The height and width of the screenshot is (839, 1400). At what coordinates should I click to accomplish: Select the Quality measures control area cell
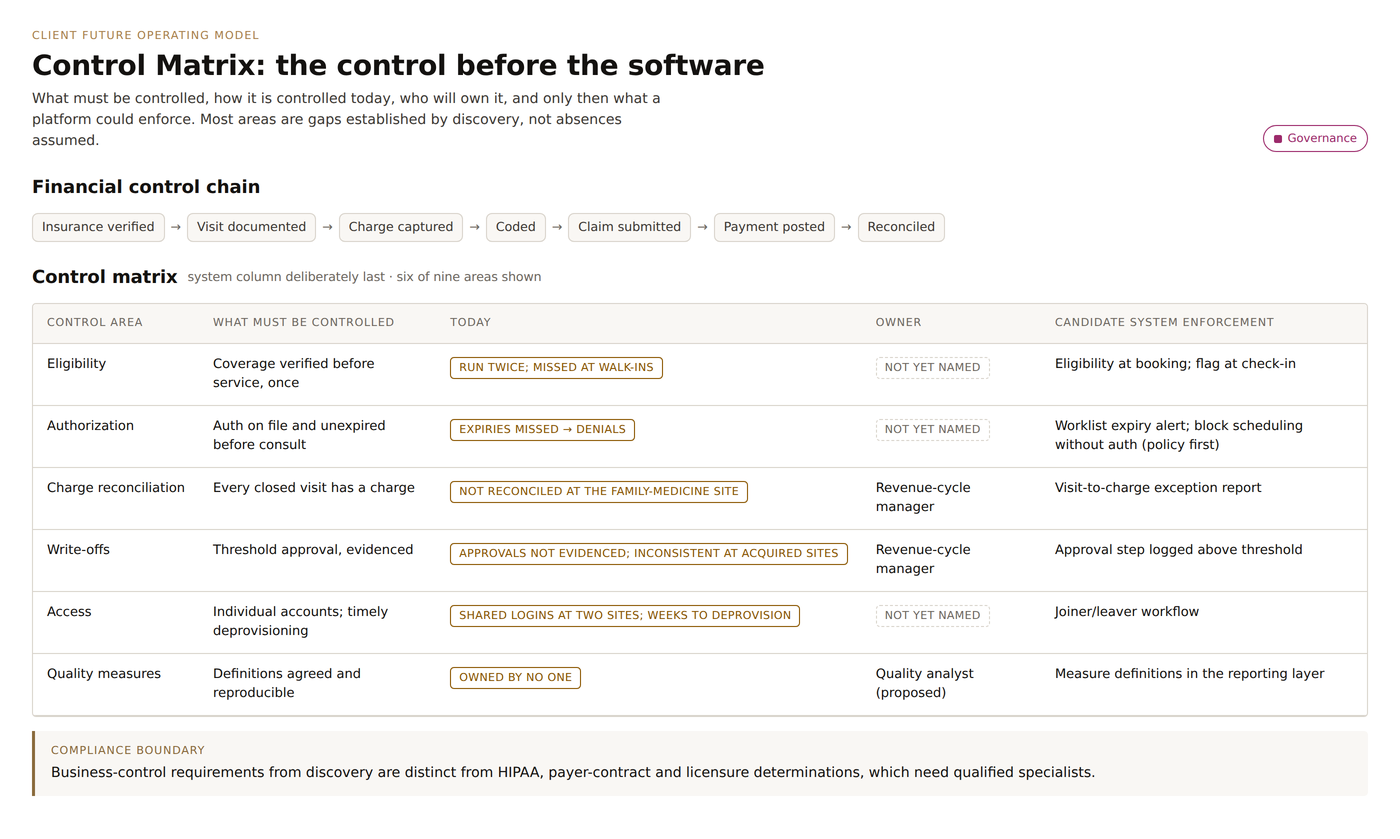point(104,674)
